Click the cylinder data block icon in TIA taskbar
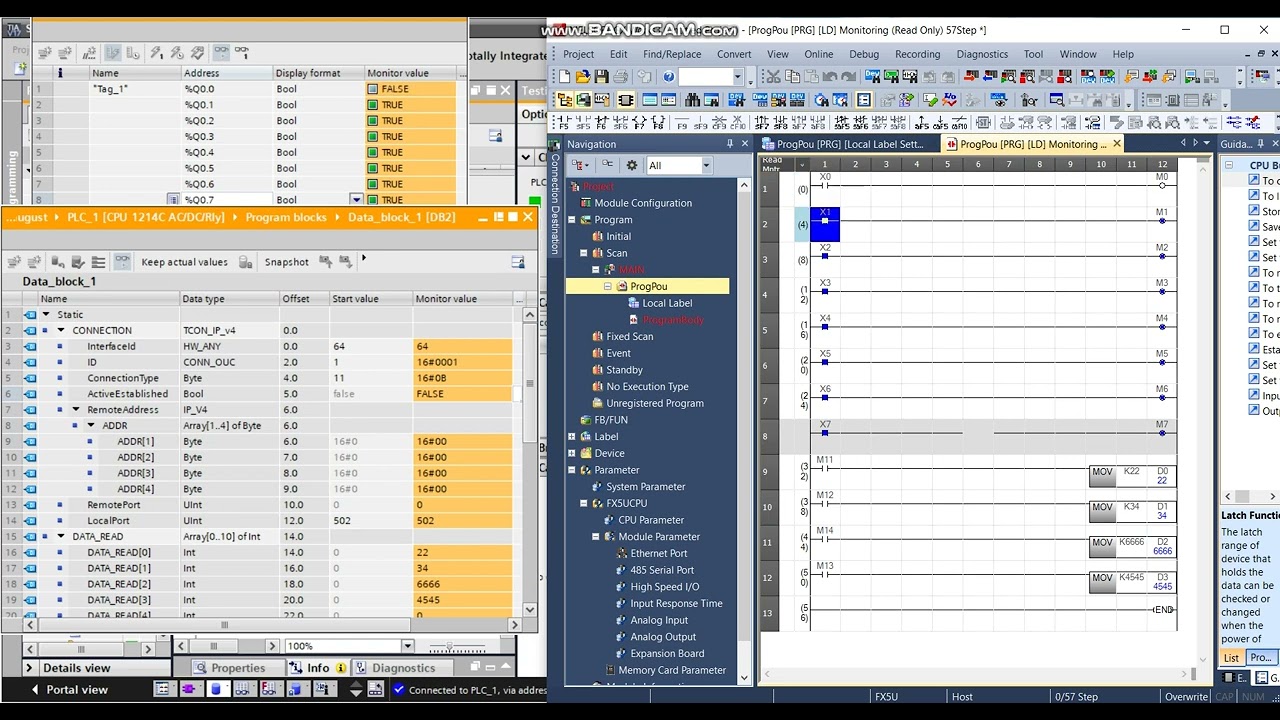 pos(215,689)
